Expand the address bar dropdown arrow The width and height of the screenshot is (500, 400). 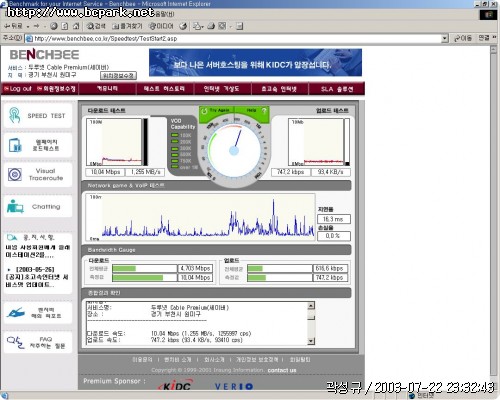click(x=444, y=39)
